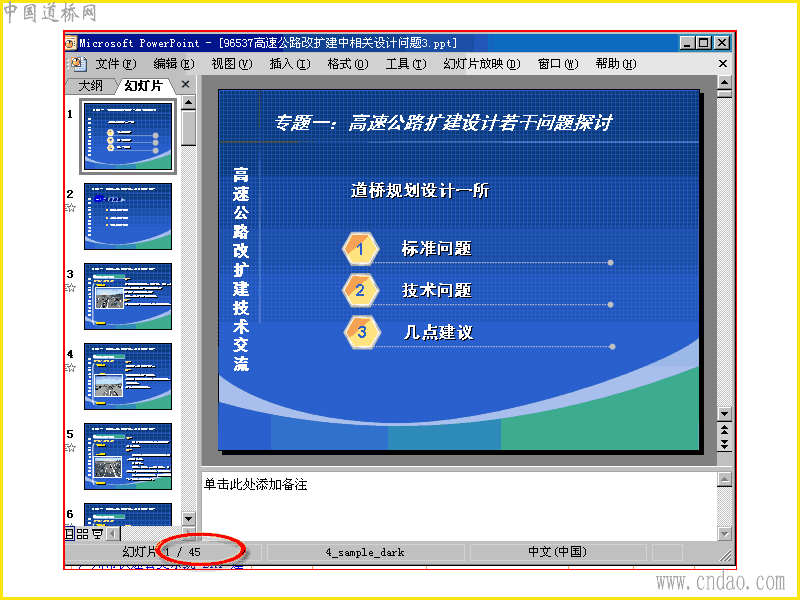Image resolution: width=800 pixels, height=600 pixels.
Task: Click PowerPoint document icon in menu bar
Action: pyautogui.click(x=78, y=64)
